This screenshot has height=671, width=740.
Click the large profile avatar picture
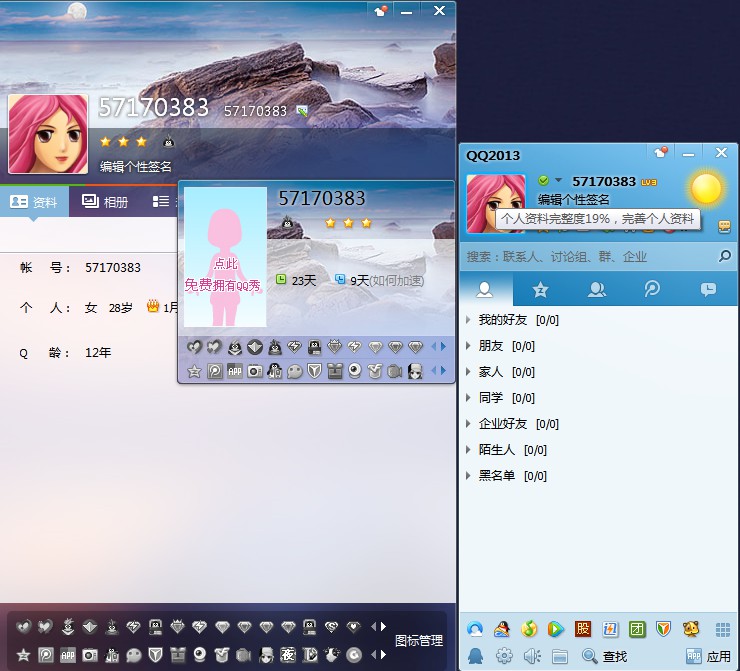point(48,134)
